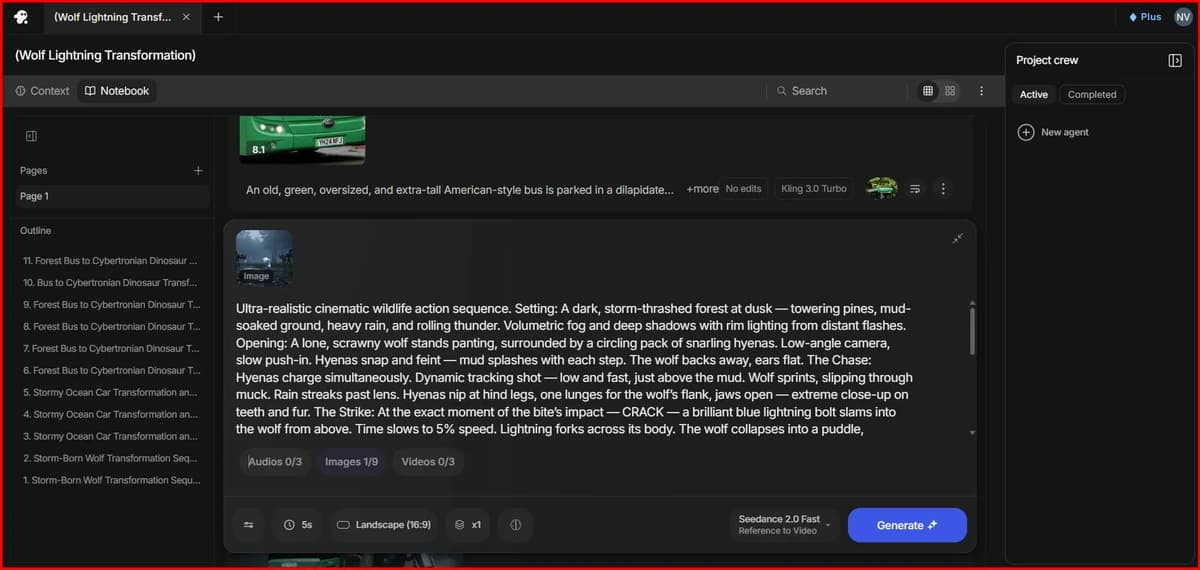Switch to the Notebook tab

pos(117,91)
